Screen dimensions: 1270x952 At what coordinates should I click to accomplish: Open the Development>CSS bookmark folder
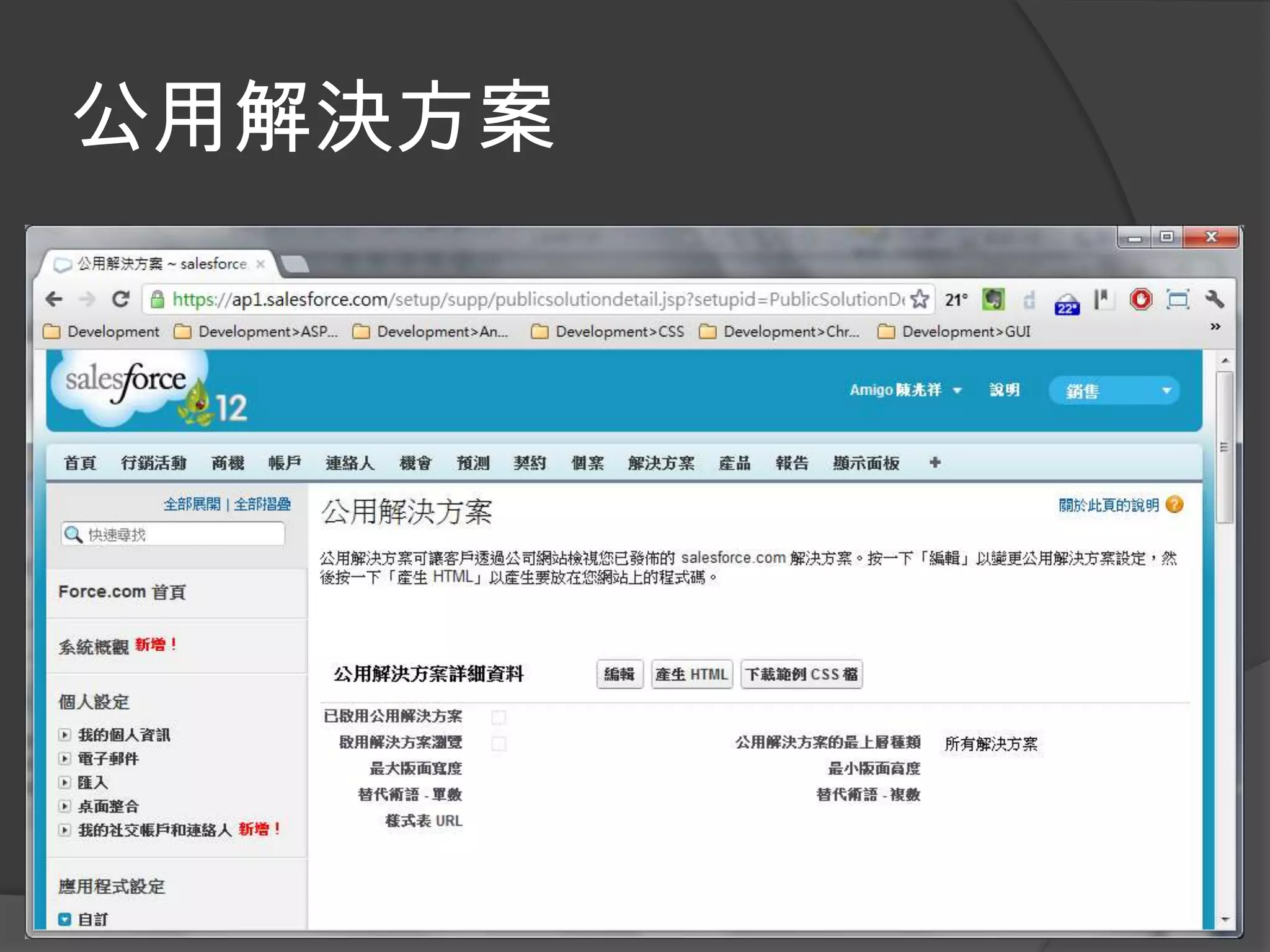click(x=608, y=332)
